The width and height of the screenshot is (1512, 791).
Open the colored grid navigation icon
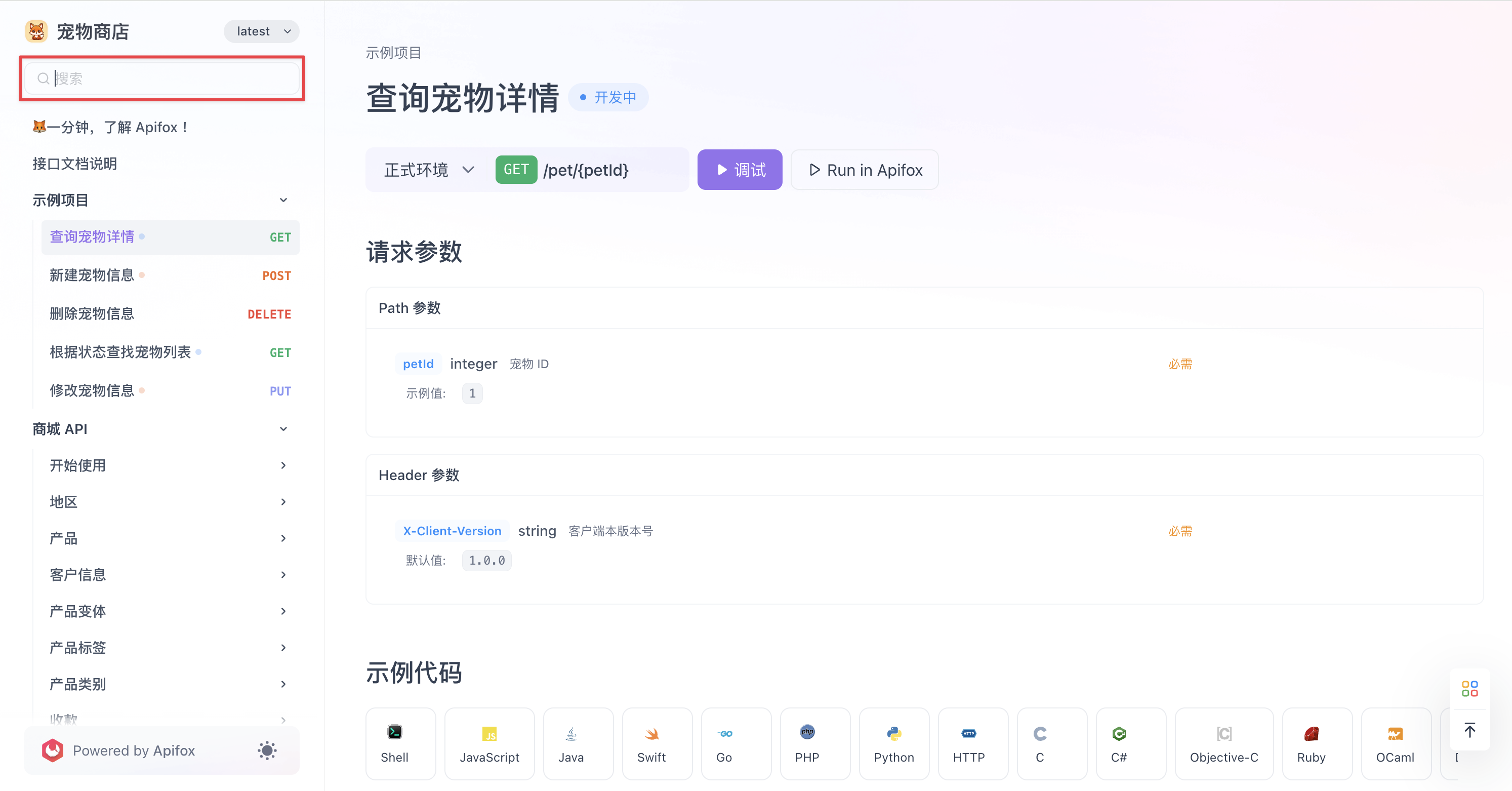(x=1470, y=688)
